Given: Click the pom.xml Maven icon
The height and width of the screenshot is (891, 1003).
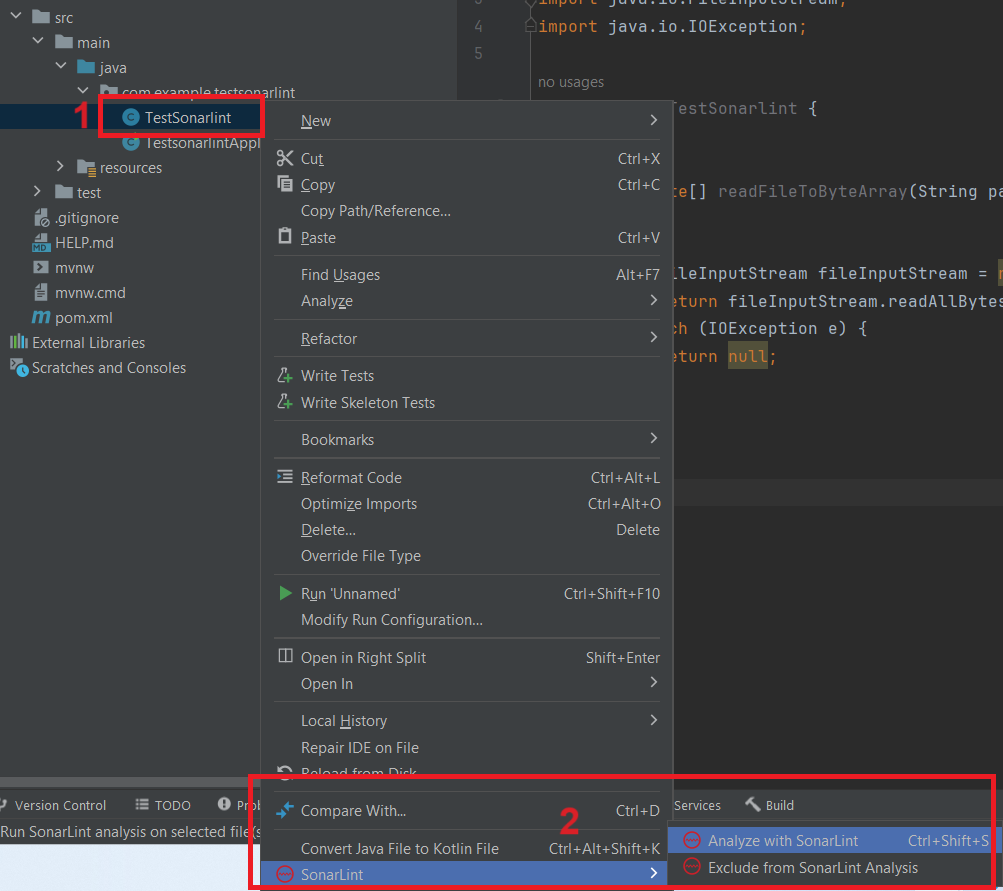Looking at the screenshot, I should 41,317.
